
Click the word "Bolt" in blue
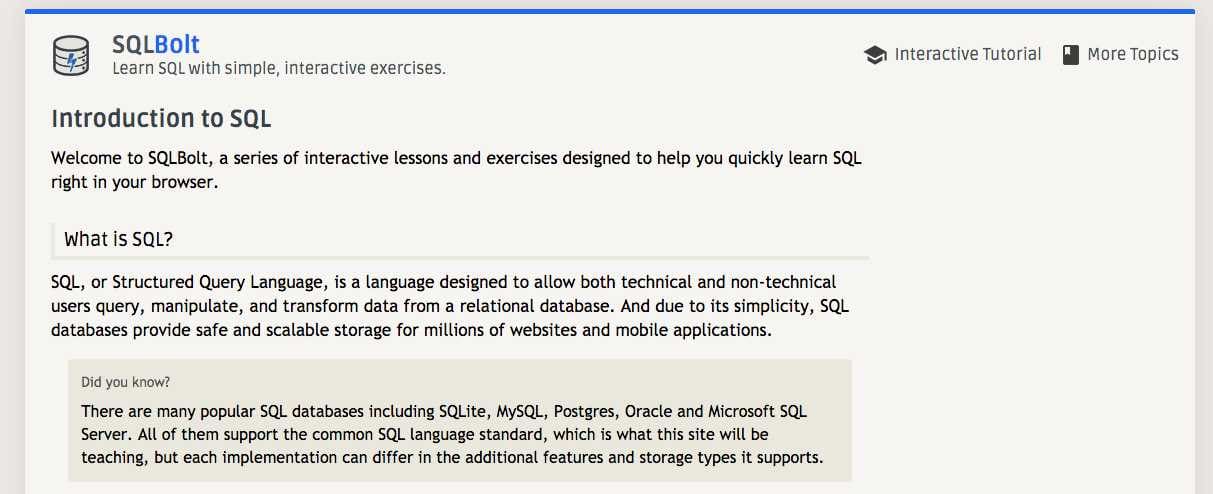tap(177, 44)
